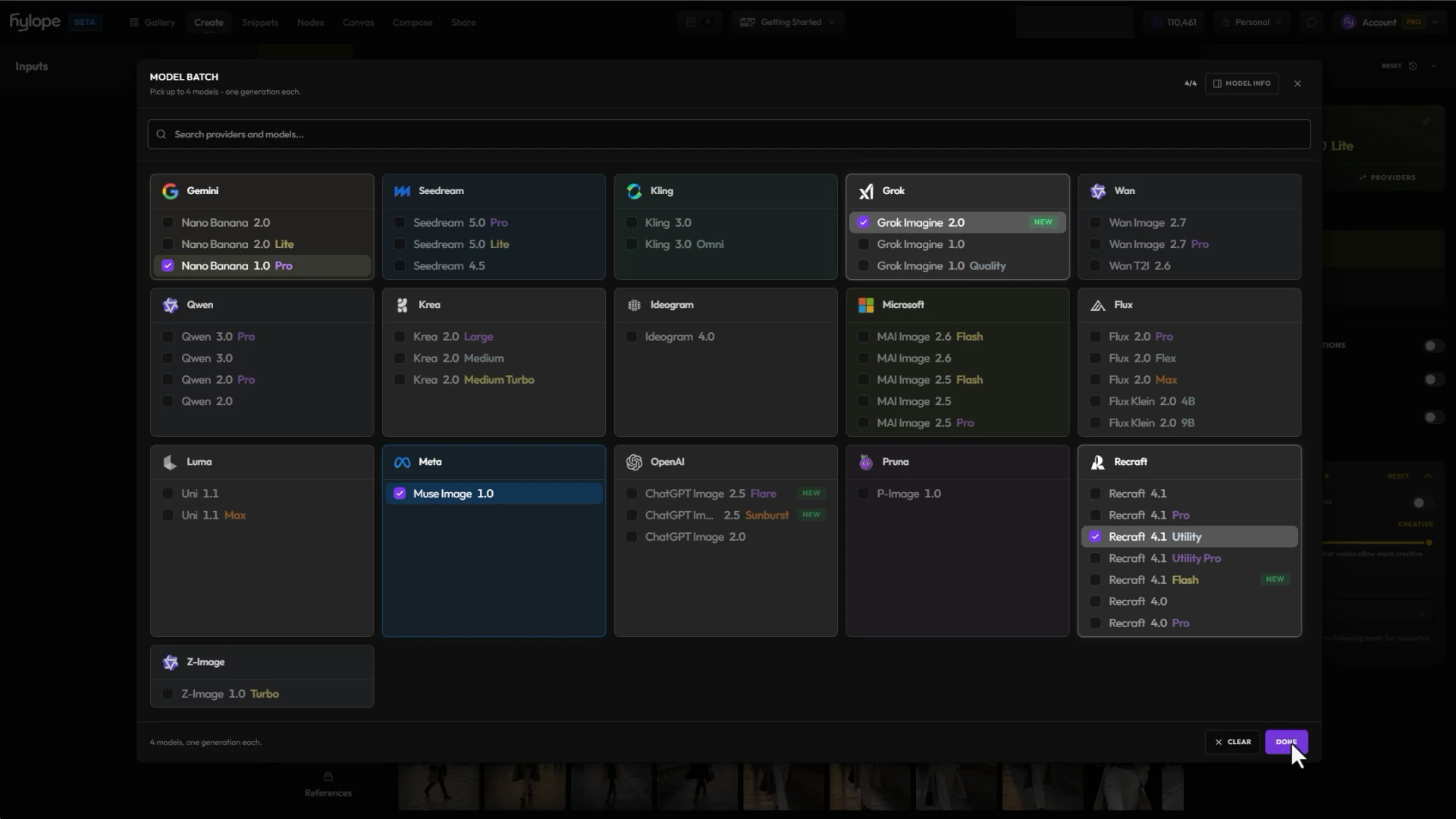Click the Krea provider logo icon
The height and width of the screenshot is (819, 1456).
402,305
